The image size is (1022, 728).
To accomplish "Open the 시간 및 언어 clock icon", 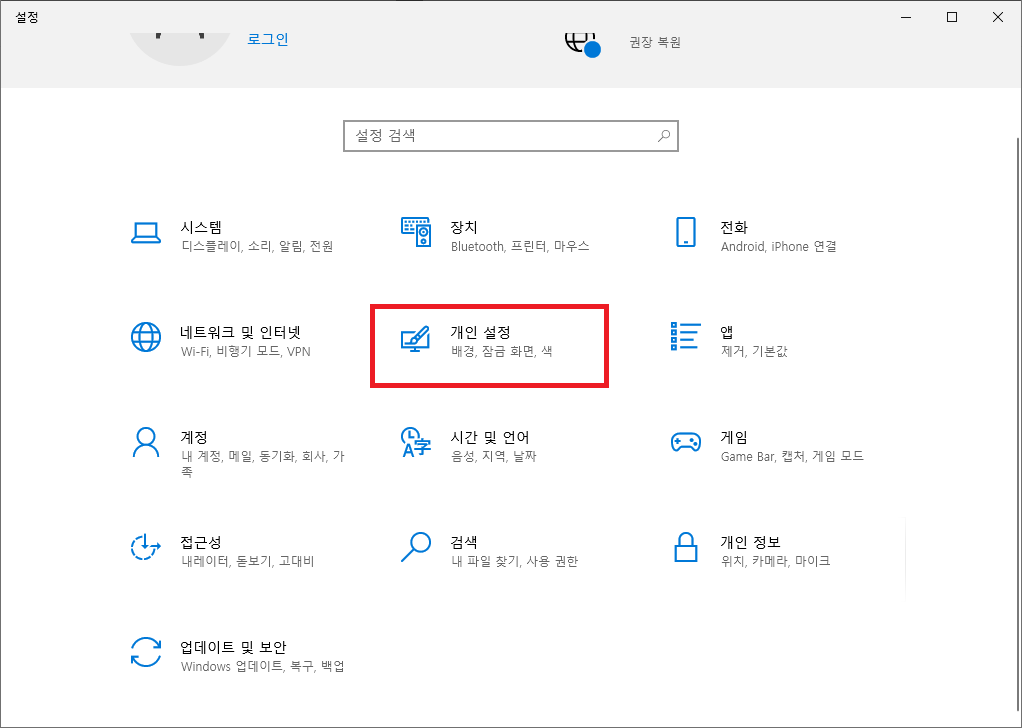I will click(x=416, y=443).
